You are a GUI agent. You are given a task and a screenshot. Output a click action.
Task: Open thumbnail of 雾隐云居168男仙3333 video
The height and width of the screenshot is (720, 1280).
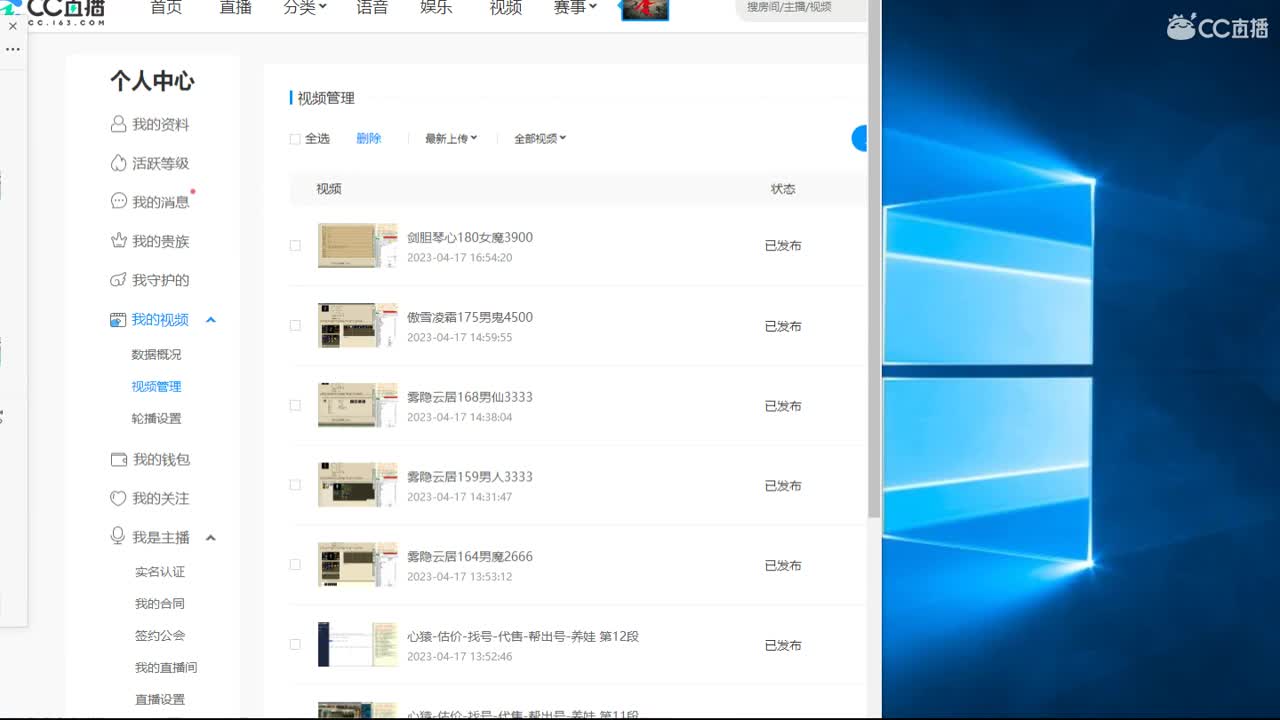tap(358, 405)
